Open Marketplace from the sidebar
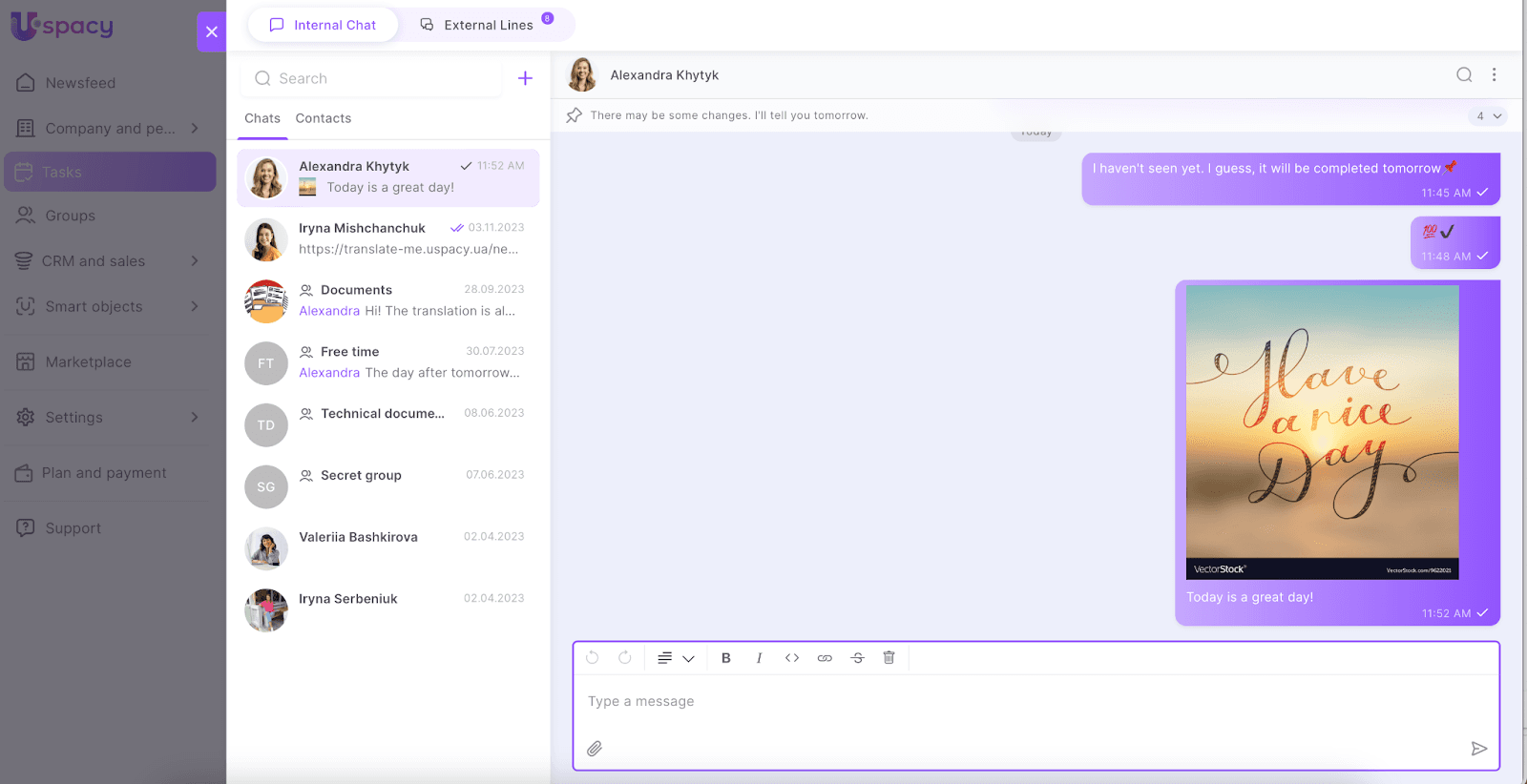 [88, 362]
